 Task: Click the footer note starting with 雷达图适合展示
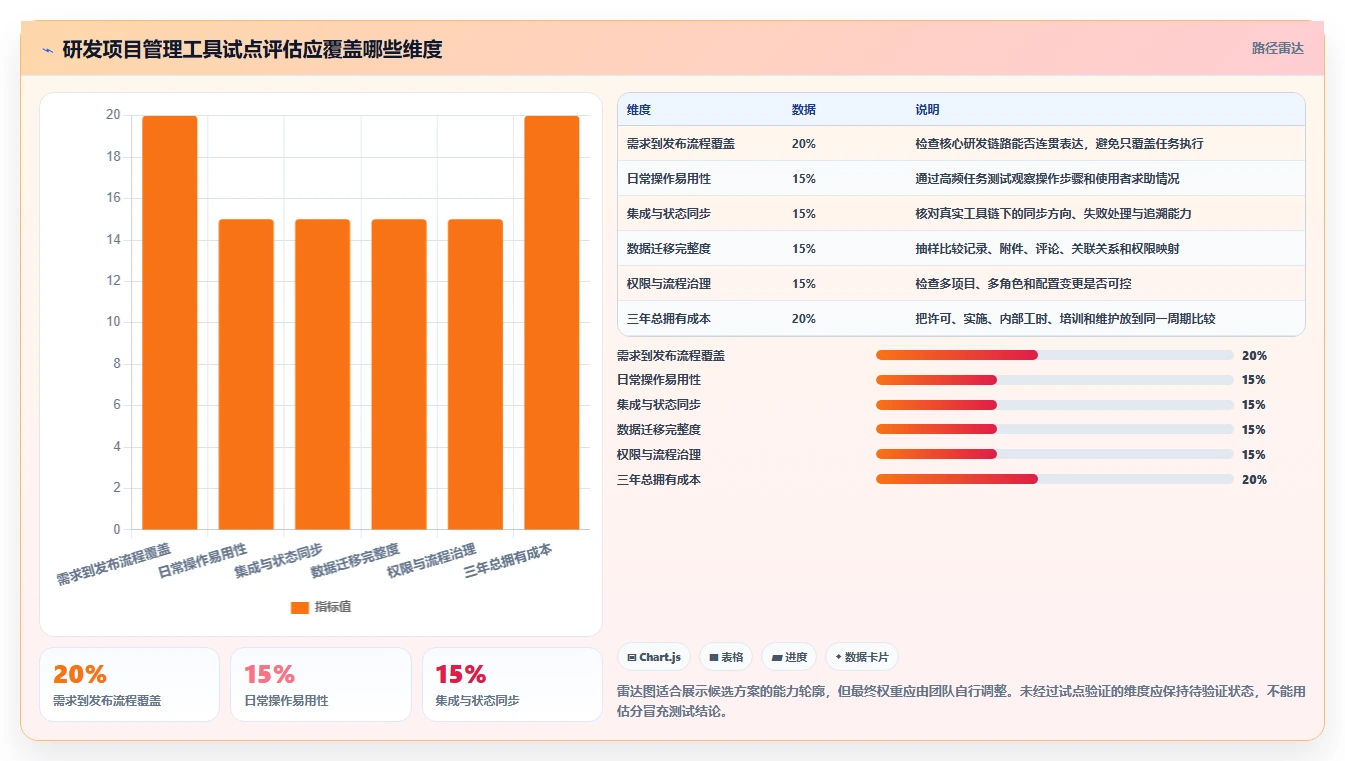click(961, 701)
